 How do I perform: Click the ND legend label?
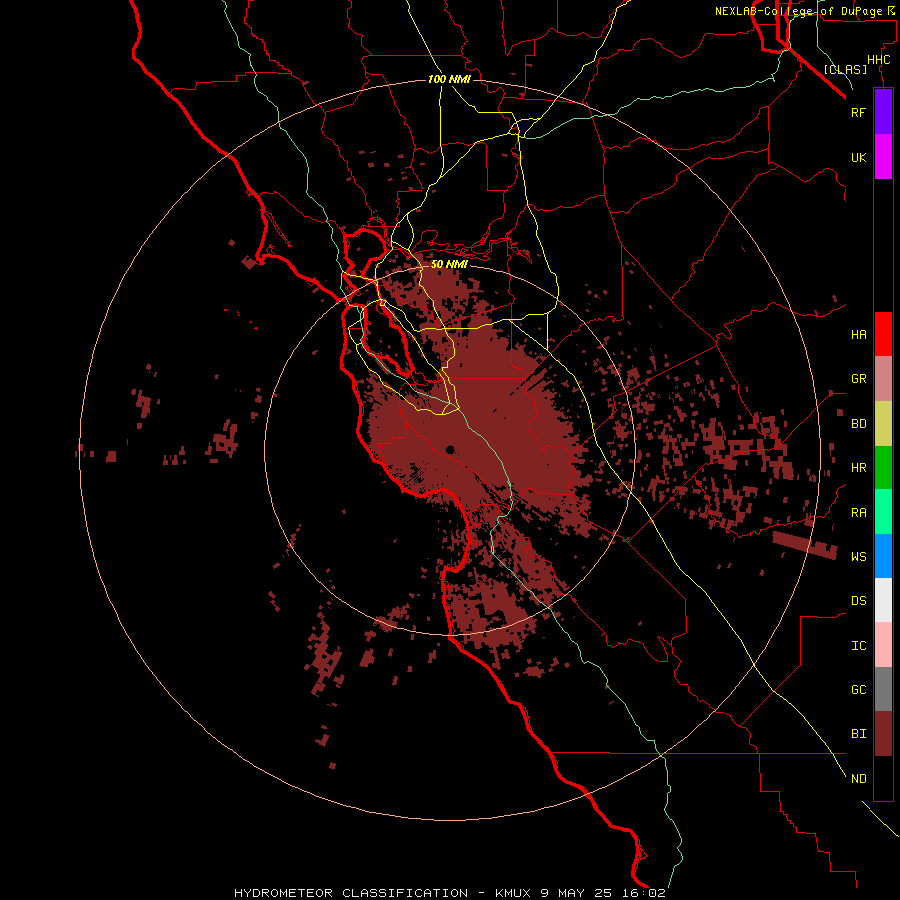coord(859,779)
